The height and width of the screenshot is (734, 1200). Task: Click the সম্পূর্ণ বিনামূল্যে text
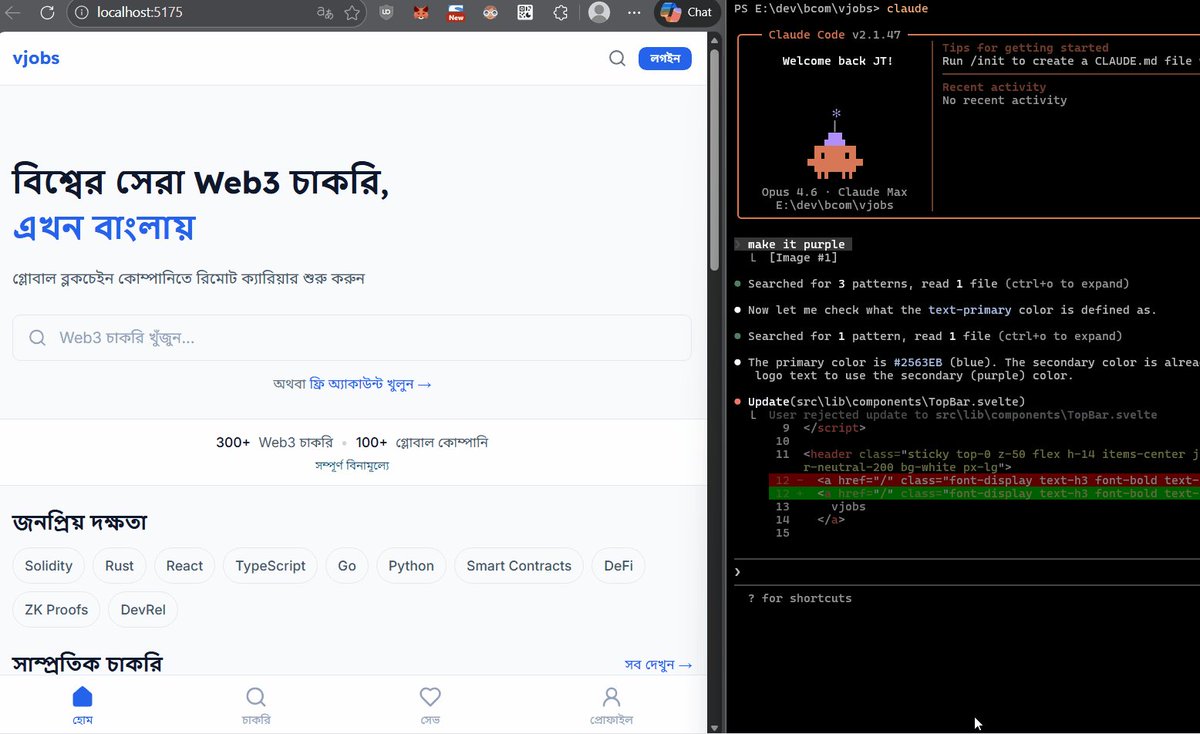[352, 466]
